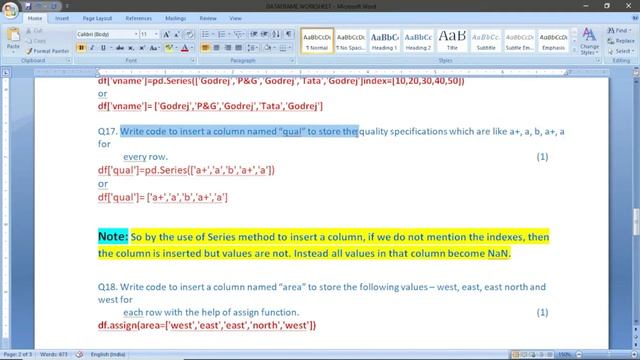Apply the Subtitle style
Viewport: 640px width, 360px height.
(486, 41)
